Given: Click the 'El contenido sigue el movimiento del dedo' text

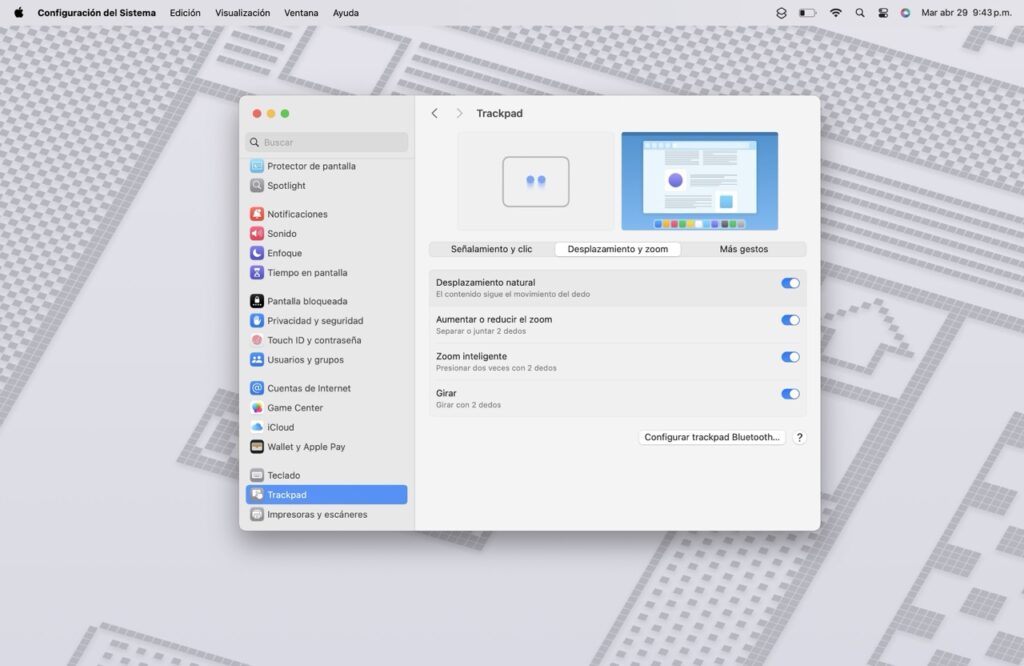Looking at the screenshot, I should (513, 294).
